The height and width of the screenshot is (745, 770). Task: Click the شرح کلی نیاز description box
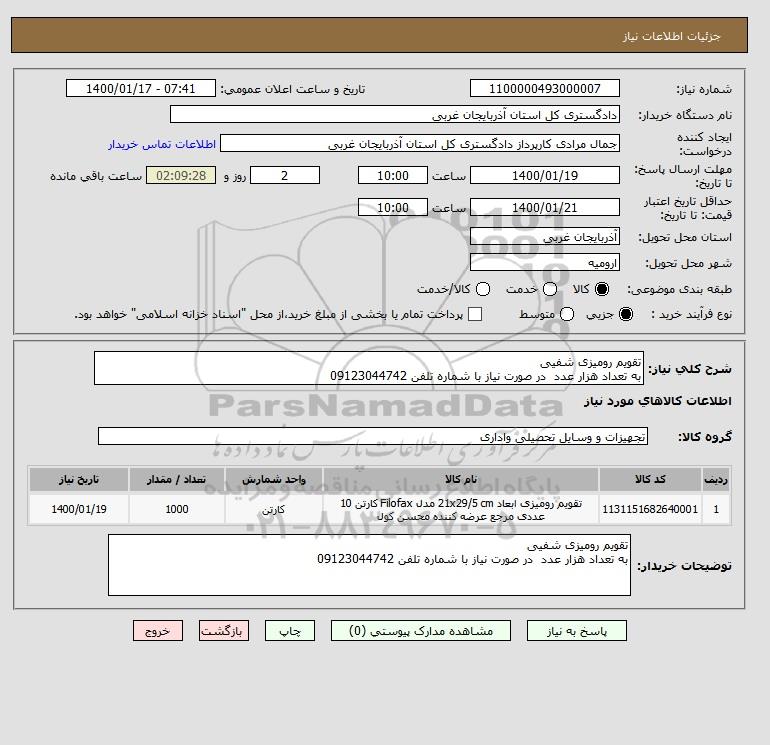click(369, 368)
